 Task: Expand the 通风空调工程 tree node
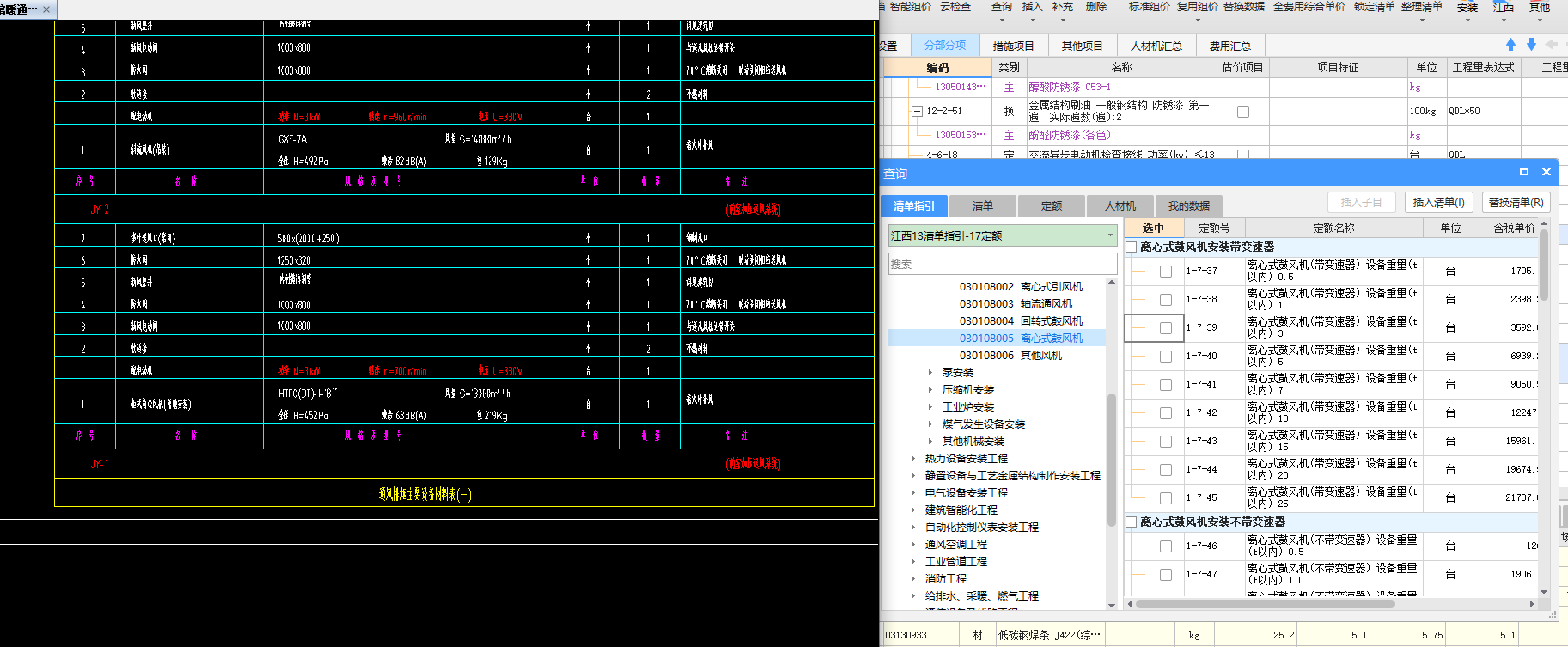click(913, 545)
